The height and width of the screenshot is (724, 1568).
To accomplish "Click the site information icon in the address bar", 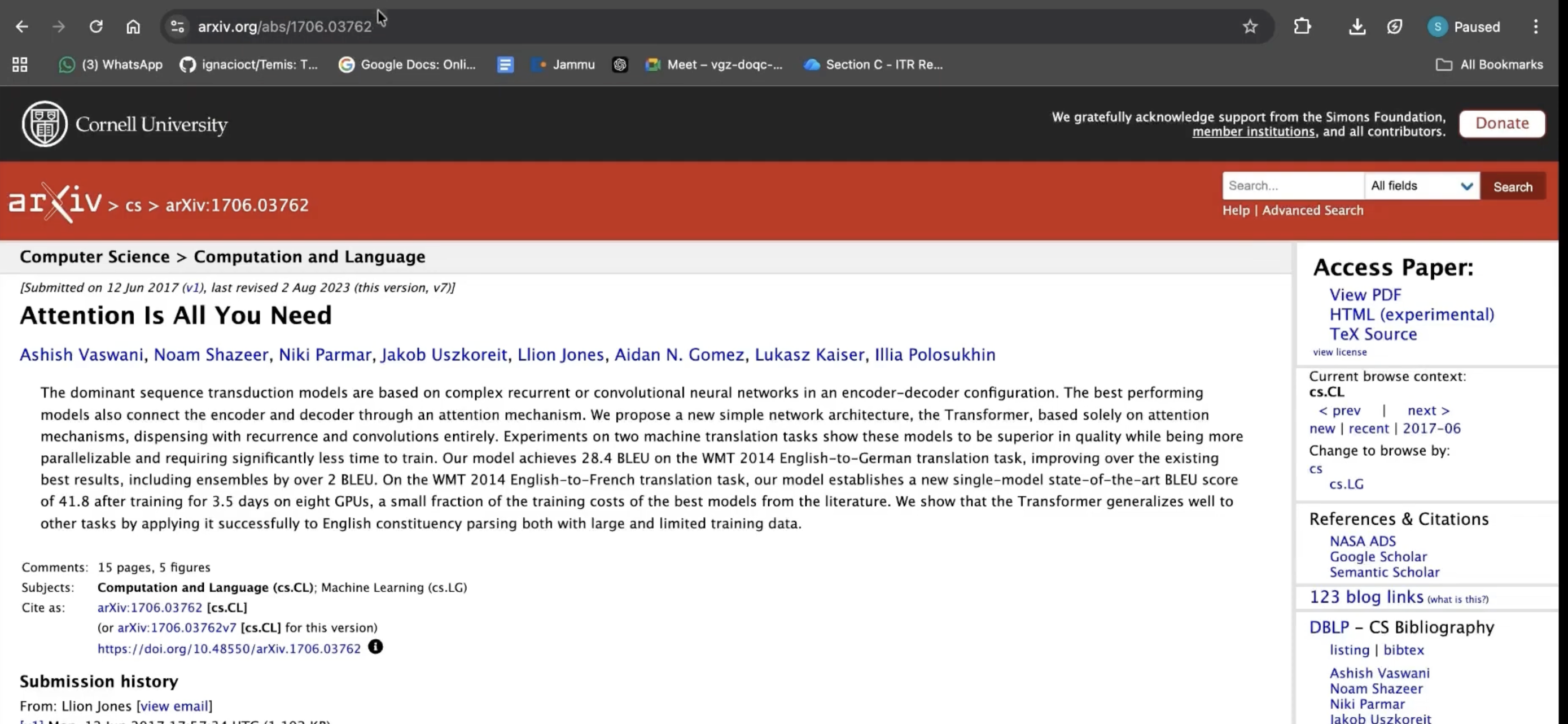I will [x=177, y=27].
